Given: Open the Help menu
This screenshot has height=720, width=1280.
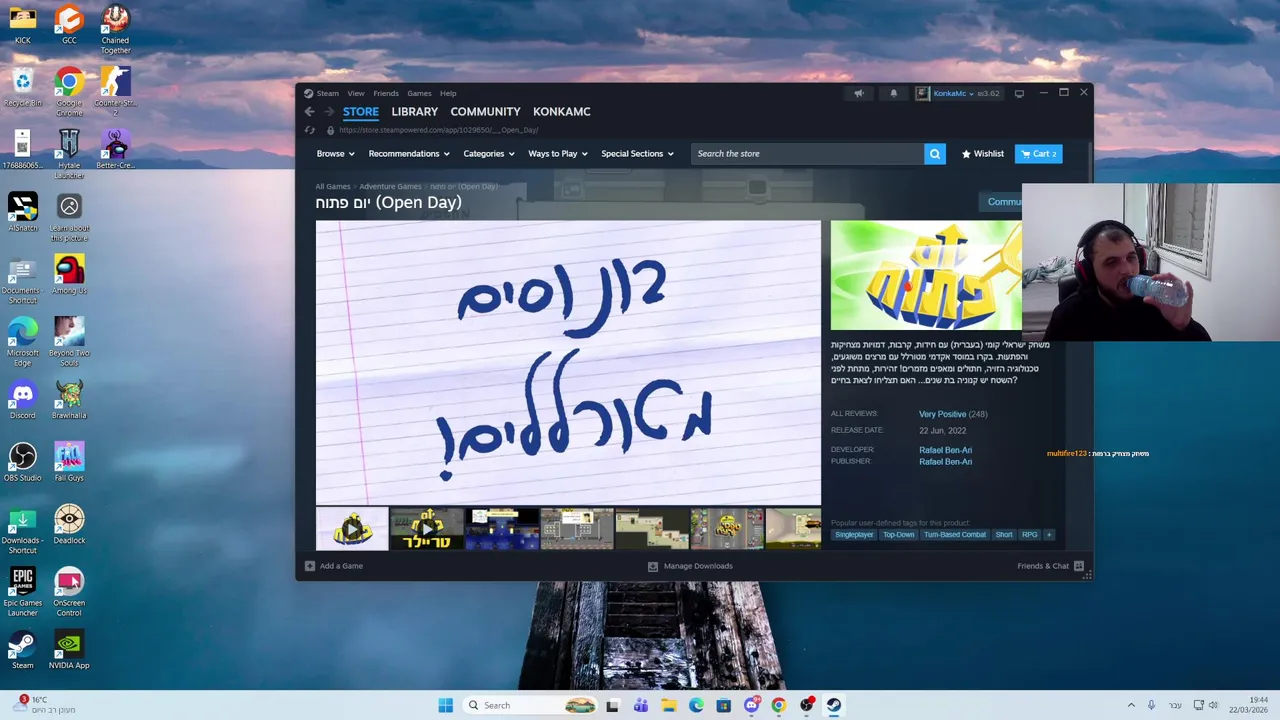Looking at the screenshot, I should (x=448, y=93).
